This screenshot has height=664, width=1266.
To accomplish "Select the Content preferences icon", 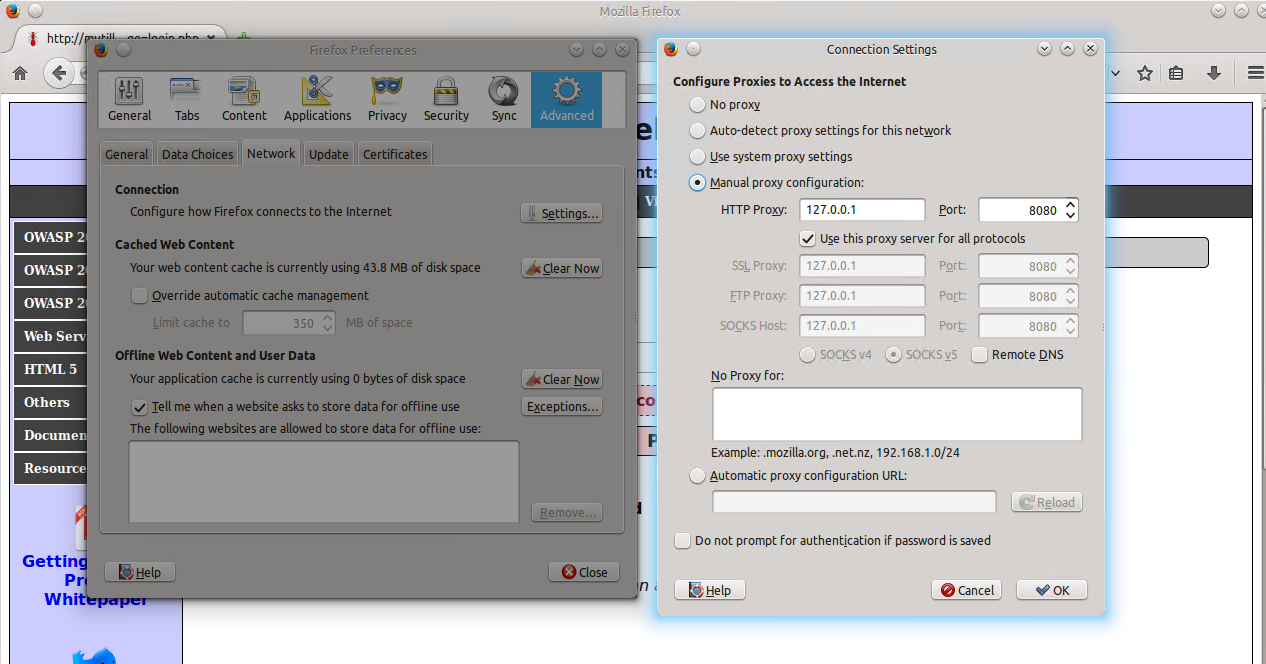I will [244, 100].
